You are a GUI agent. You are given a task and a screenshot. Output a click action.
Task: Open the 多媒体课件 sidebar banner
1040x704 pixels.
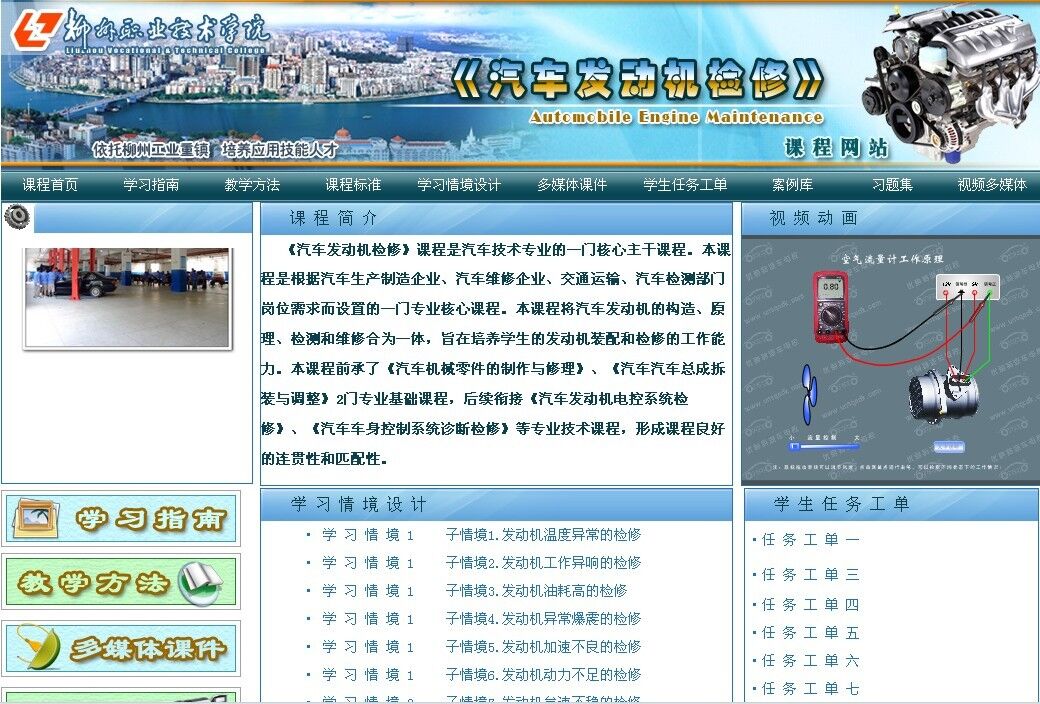(x=121, y=648)
